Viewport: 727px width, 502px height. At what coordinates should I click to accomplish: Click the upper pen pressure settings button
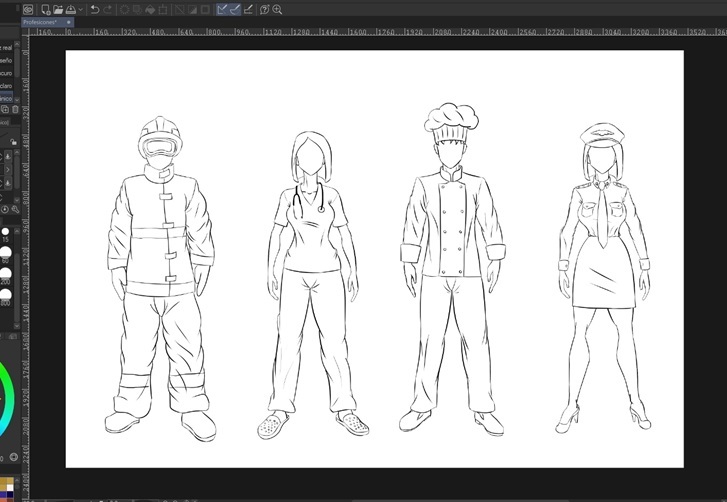(8, 157)
